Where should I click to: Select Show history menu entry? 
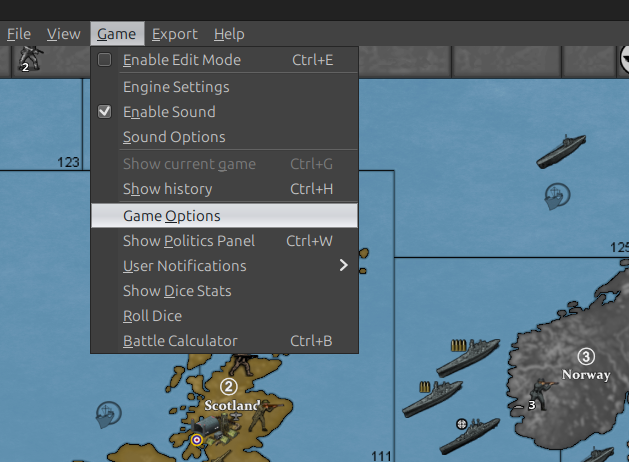167,189
